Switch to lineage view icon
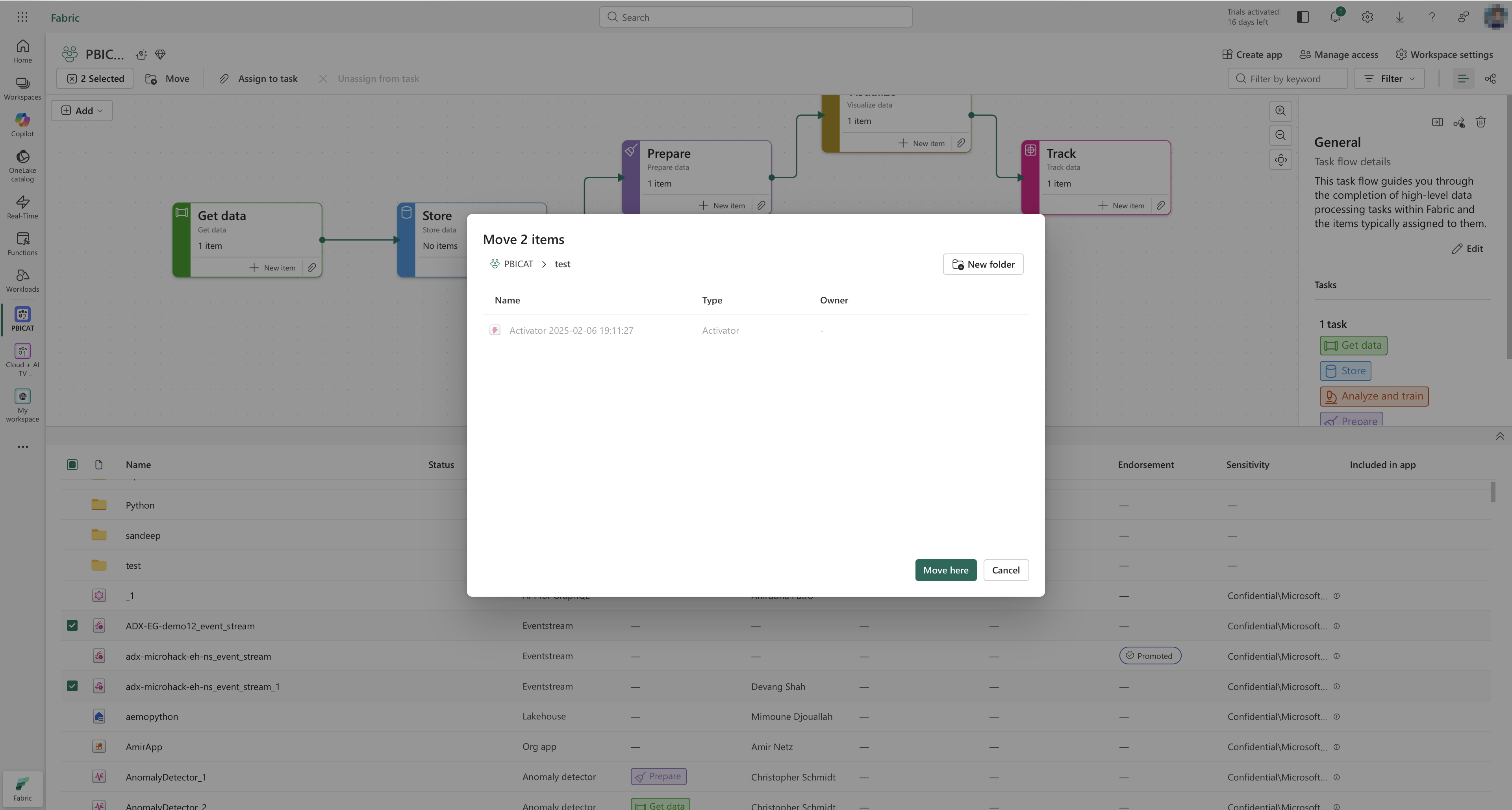The width and height of the screenshot is (1512, 810). [x=1490, y=79]
